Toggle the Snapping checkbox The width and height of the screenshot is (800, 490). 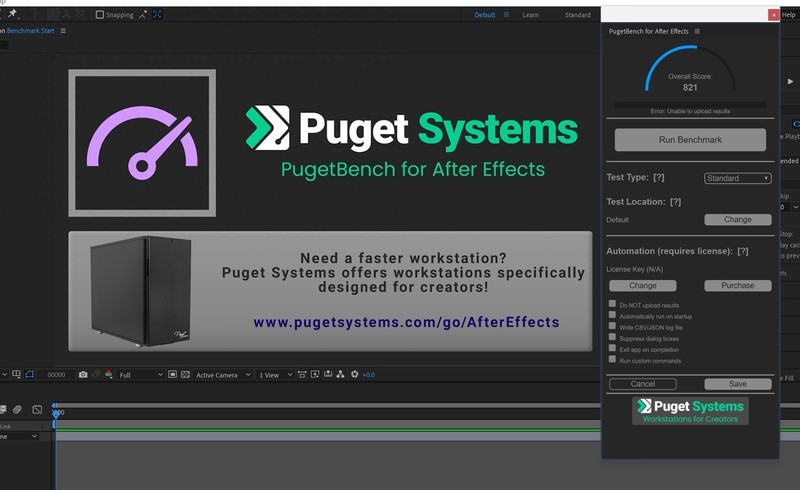click(x=100, y=15)
